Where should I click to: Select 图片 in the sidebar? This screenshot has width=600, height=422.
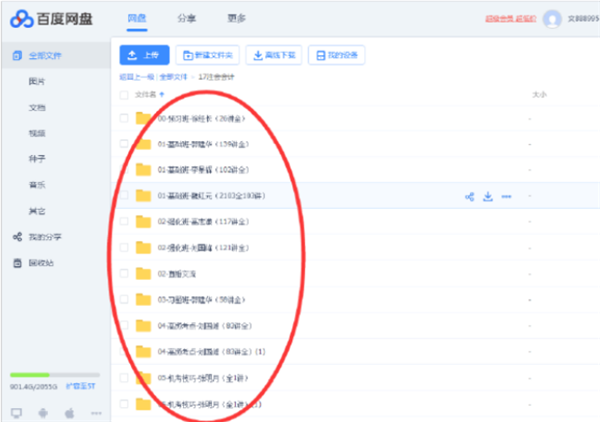pos(37,81)
